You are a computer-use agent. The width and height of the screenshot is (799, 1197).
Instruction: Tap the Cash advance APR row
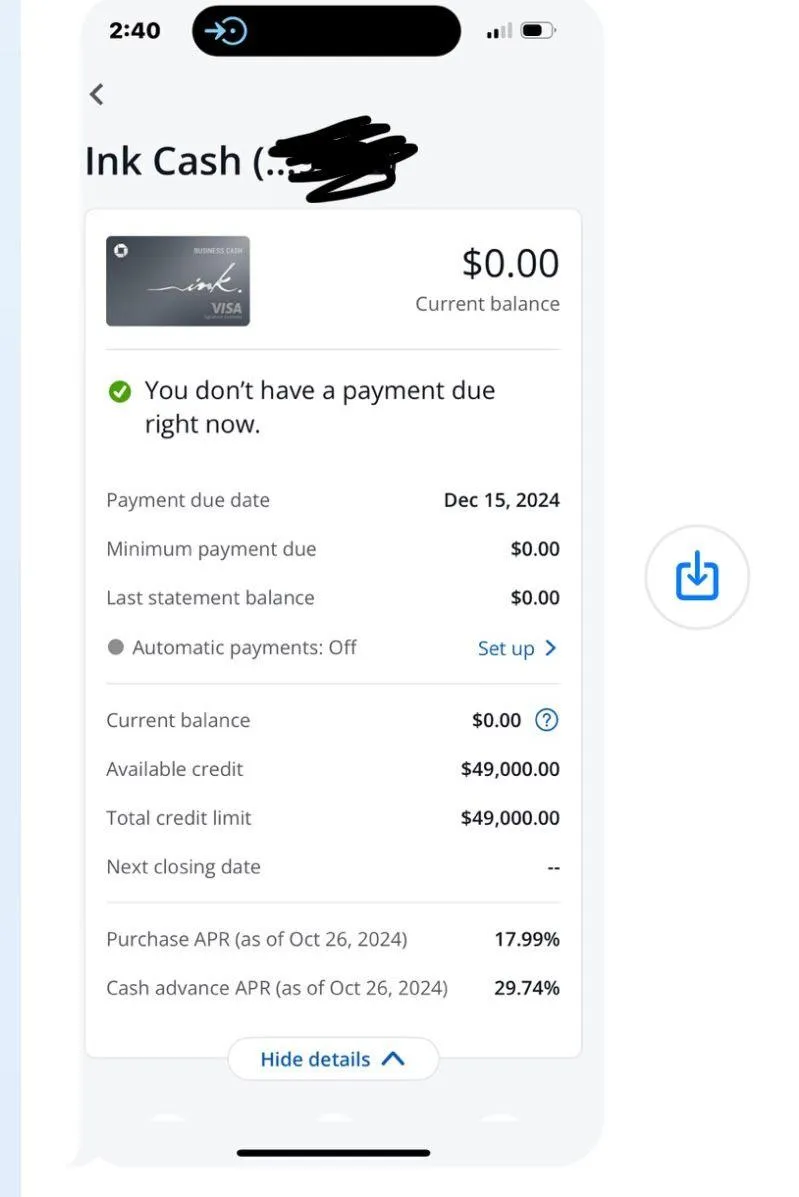332,988
